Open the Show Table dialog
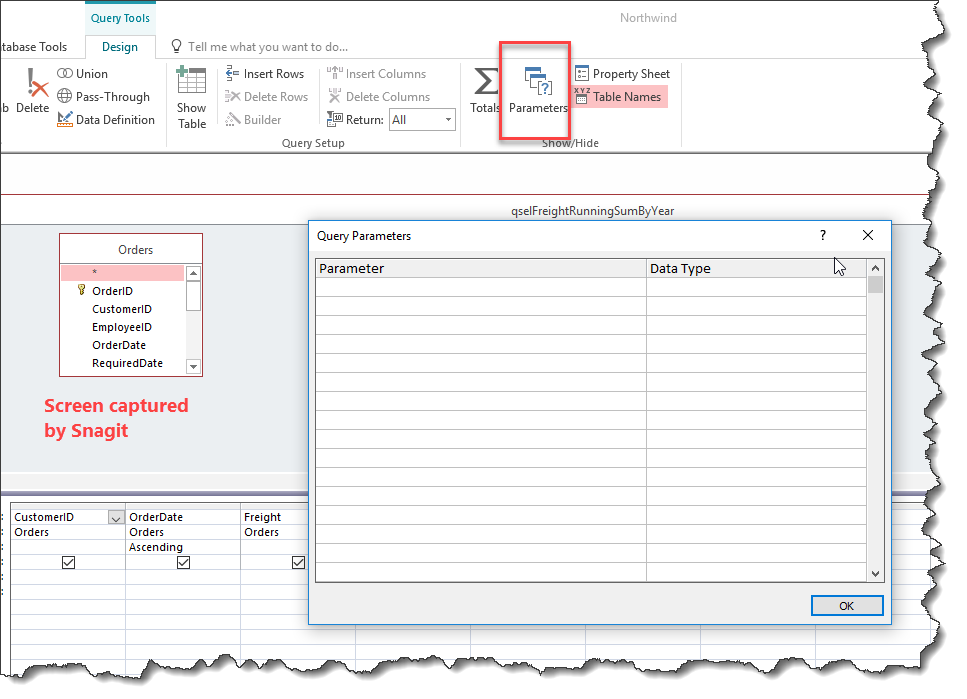967x699 pixels. point(191,99)
